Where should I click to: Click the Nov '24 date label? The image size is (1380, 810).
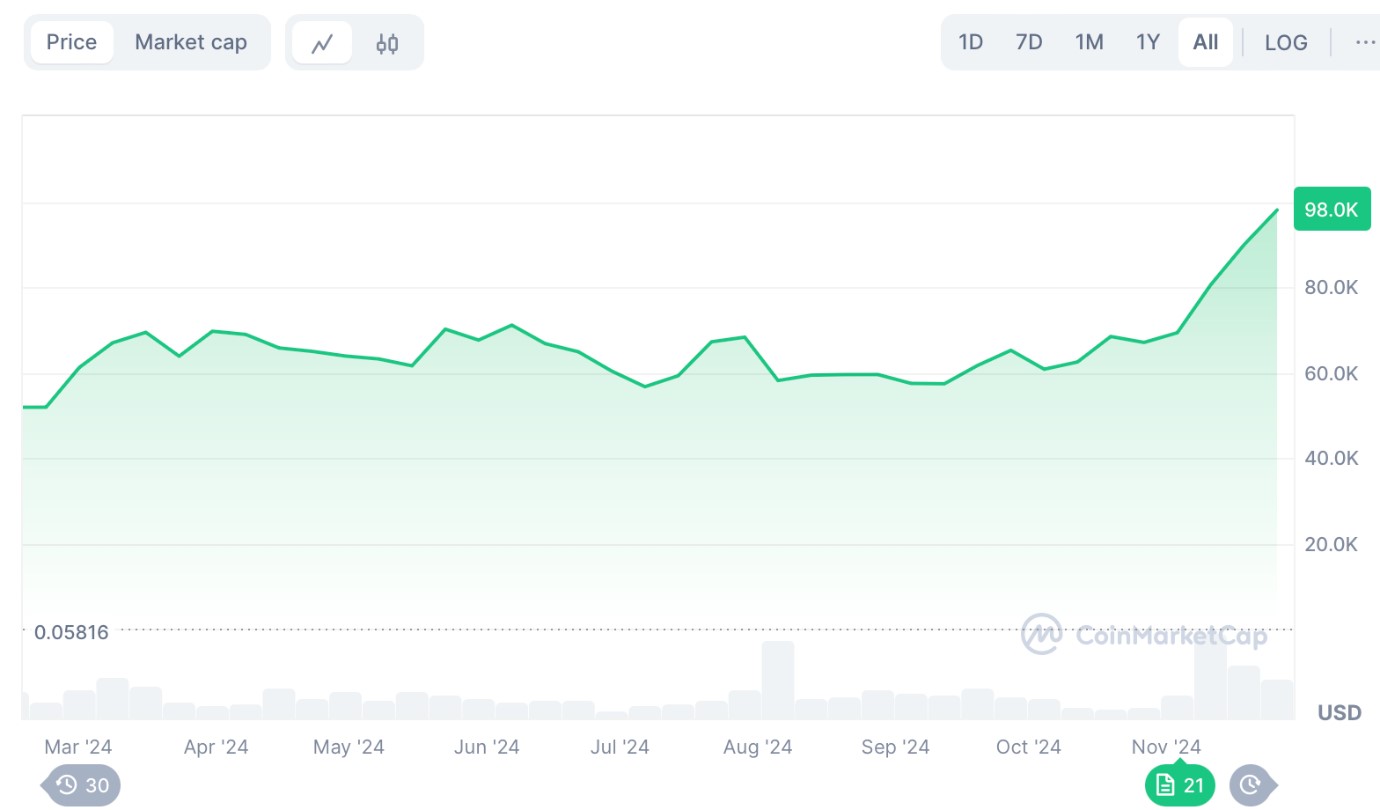coord(1166,747)
